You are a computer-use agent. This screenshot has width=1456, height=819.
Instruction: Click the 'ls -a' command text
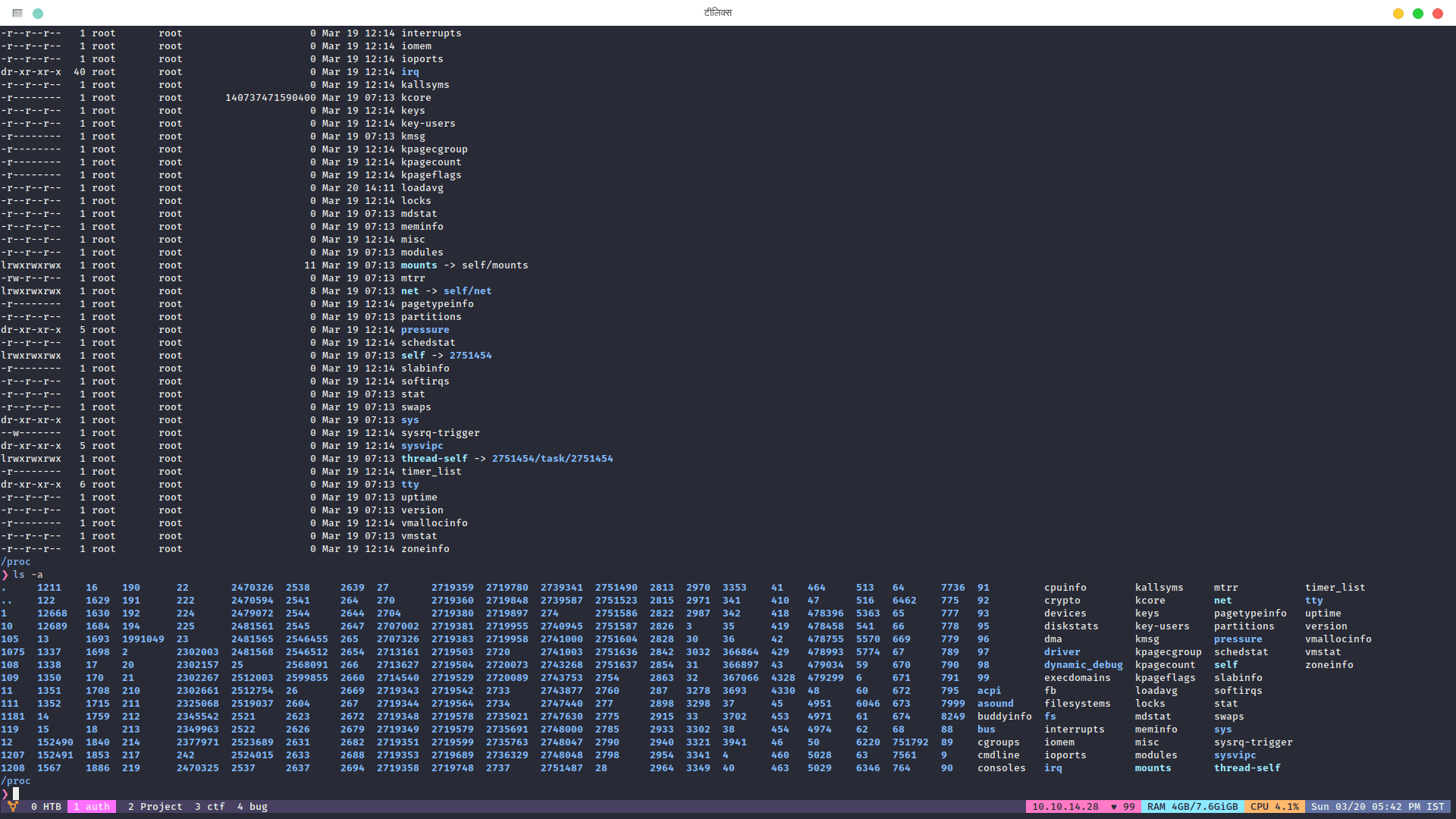28,575
